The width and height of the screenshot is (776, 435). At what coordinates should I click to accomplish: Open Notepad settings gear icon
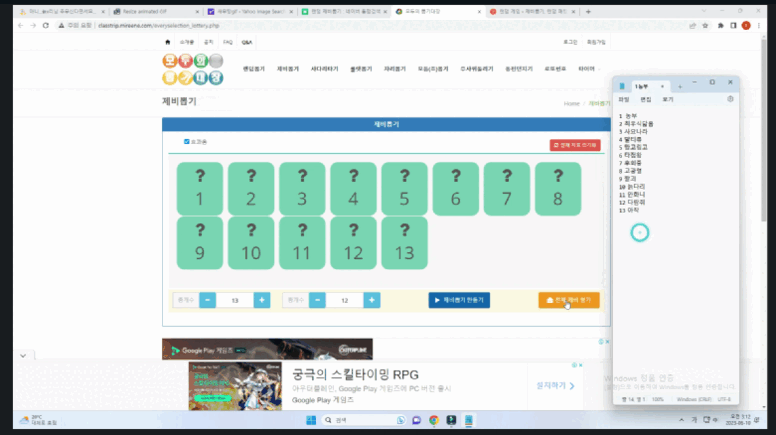click(x=730, y=99)
